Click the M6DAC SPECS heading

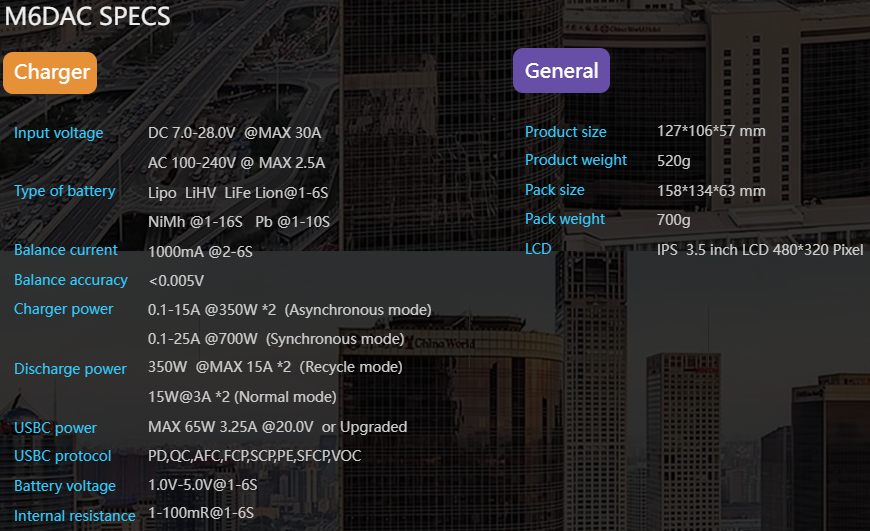(x=87, y=17)
